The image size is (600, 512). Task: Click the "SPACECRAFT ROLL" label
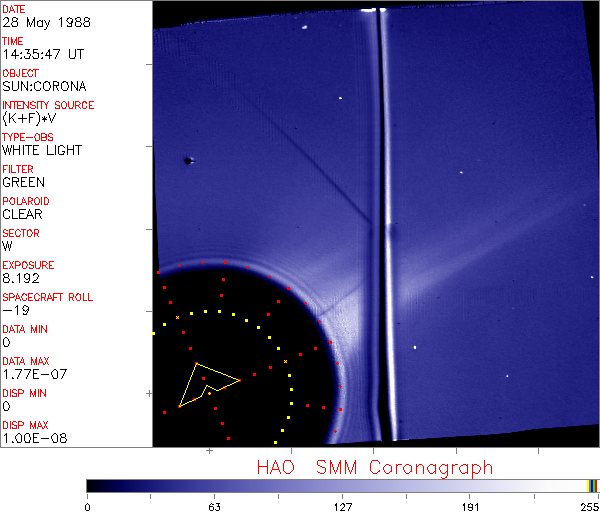(47, 297)
